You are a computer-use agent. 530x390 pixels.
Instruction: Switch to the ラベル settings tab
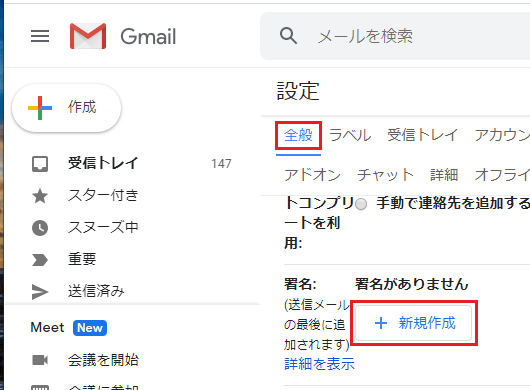350,135
